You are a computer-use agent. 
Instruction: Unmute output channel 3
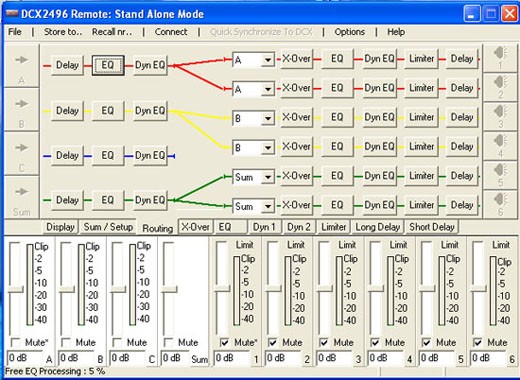(x=324, y=342)
